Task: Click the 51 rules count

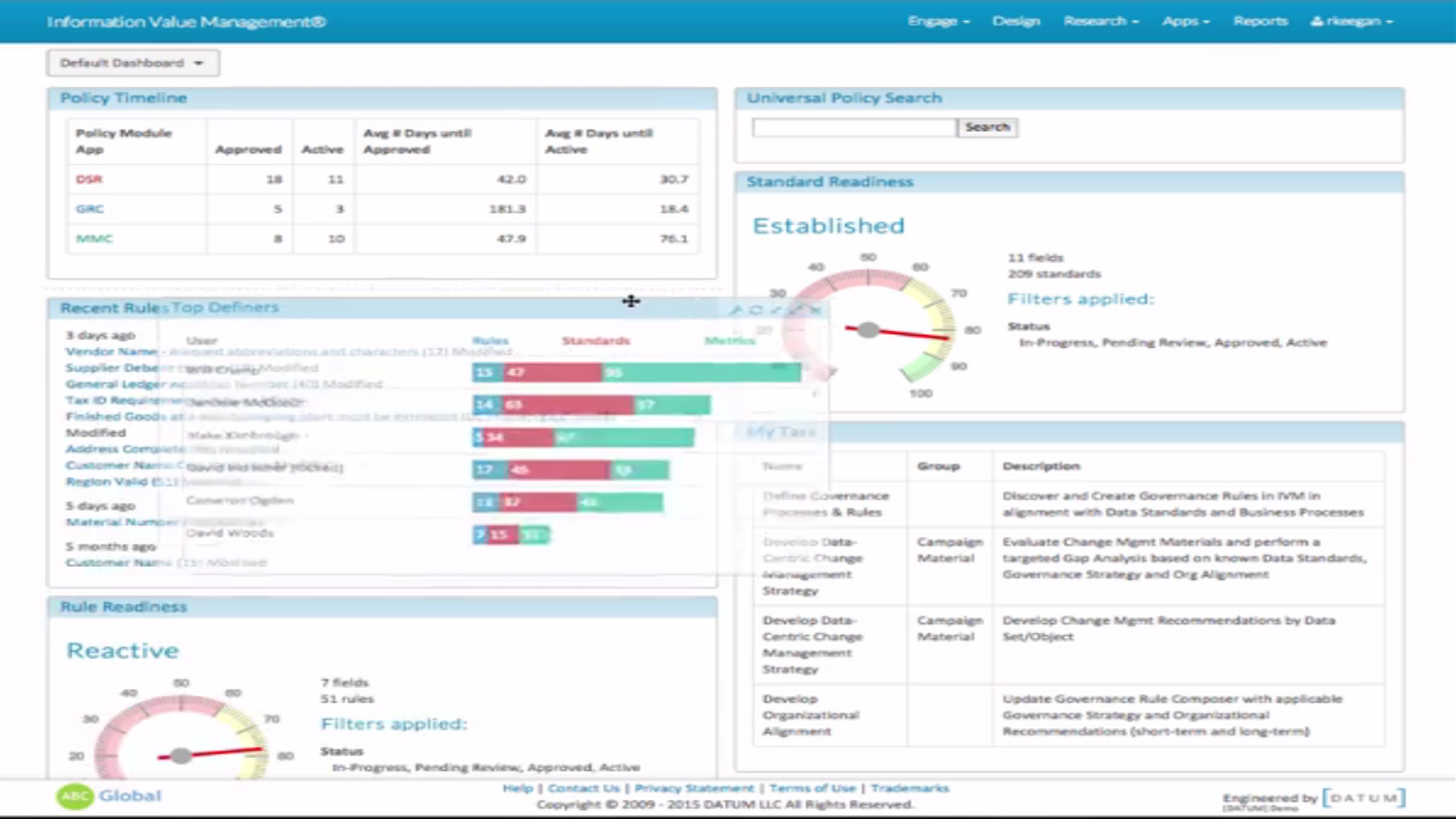Action: coord(347,699)
